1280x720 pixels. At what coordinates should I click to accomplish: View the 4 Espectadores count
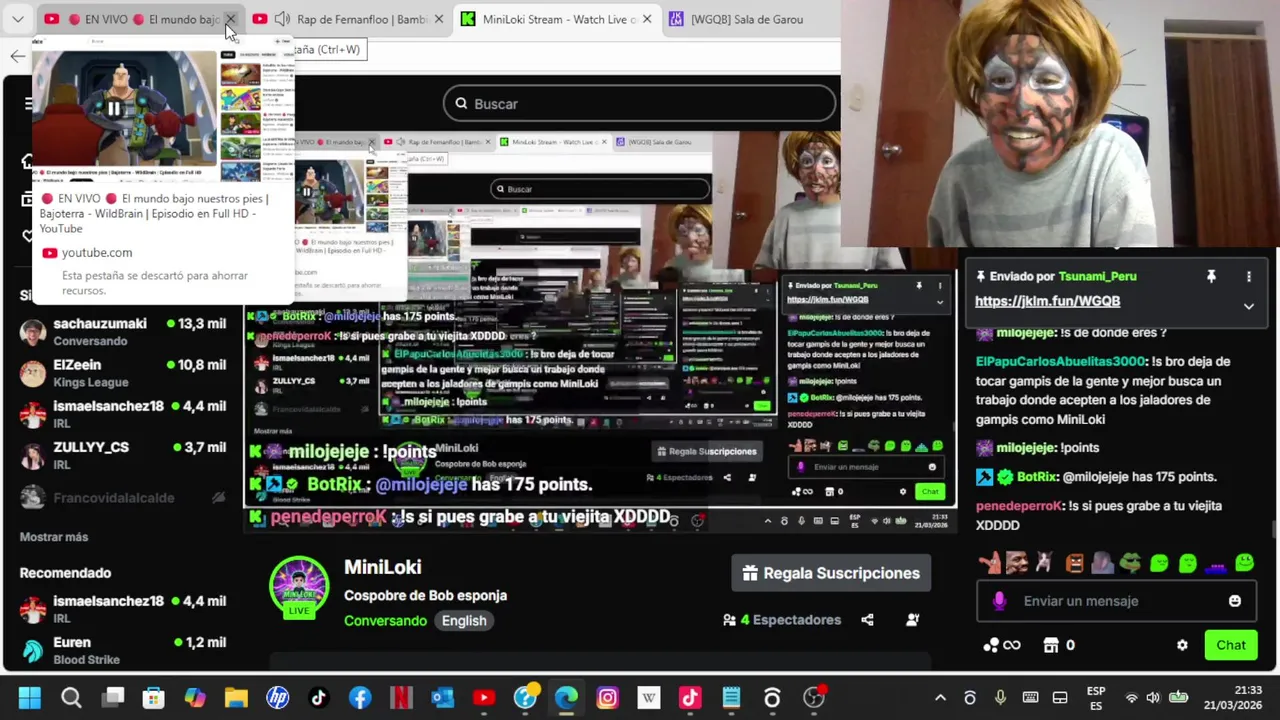point(782,620)
